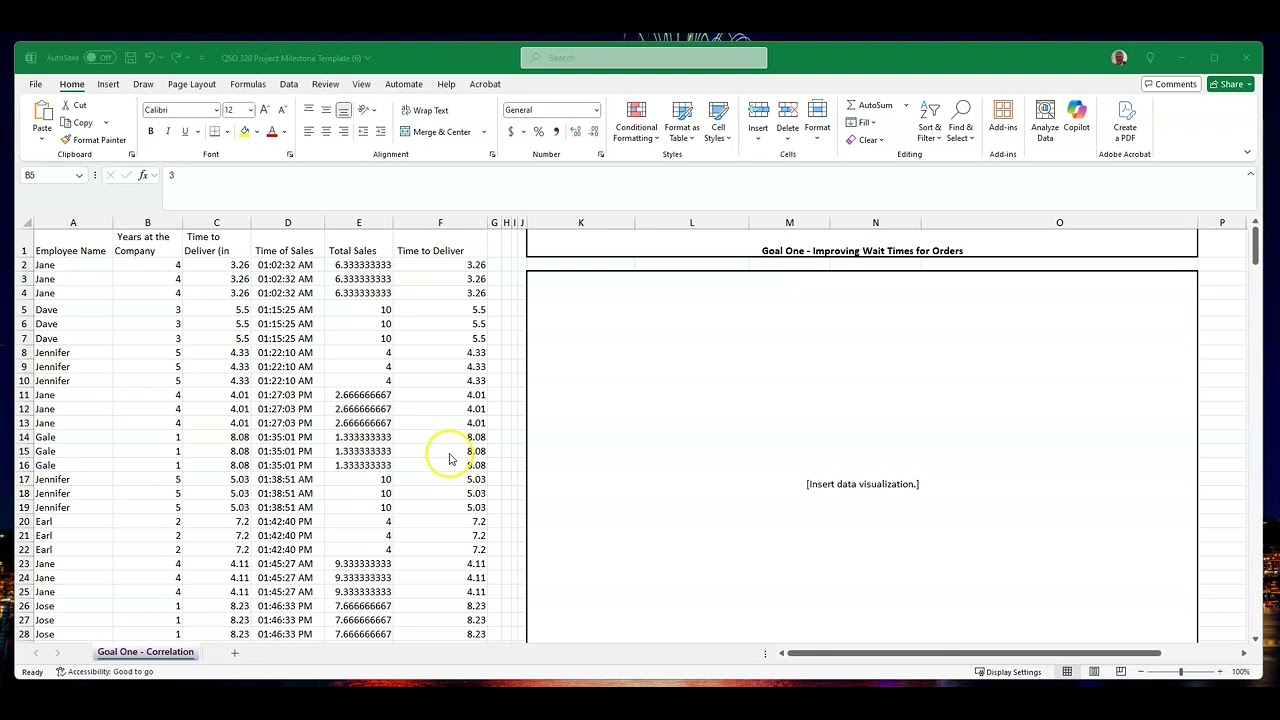Apply the red font color
Viewport: 1280px width, 720px height.
tap(272, 132)
